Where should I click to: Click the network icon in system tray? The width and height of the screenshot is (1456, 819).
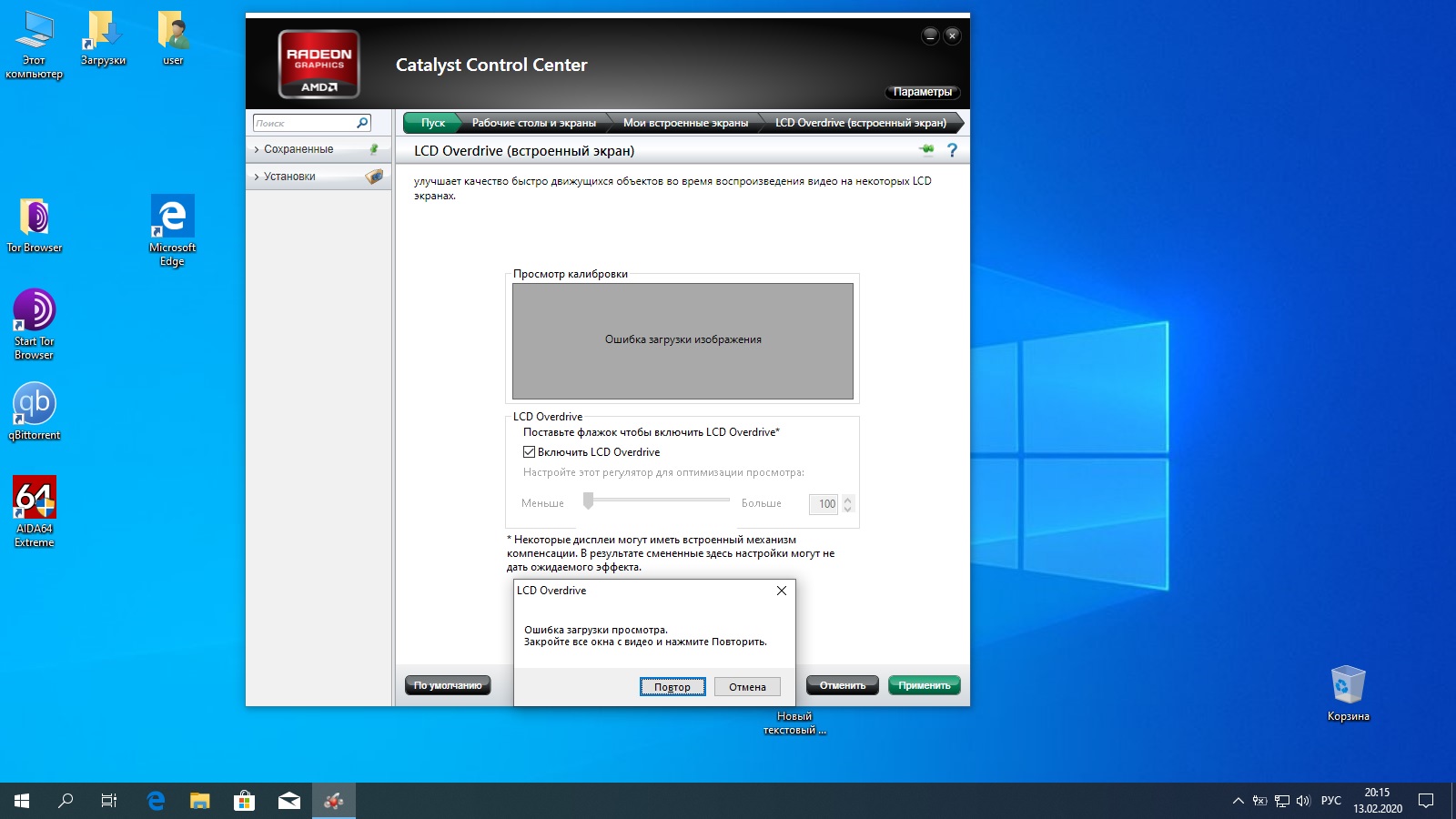point(1282,801)
